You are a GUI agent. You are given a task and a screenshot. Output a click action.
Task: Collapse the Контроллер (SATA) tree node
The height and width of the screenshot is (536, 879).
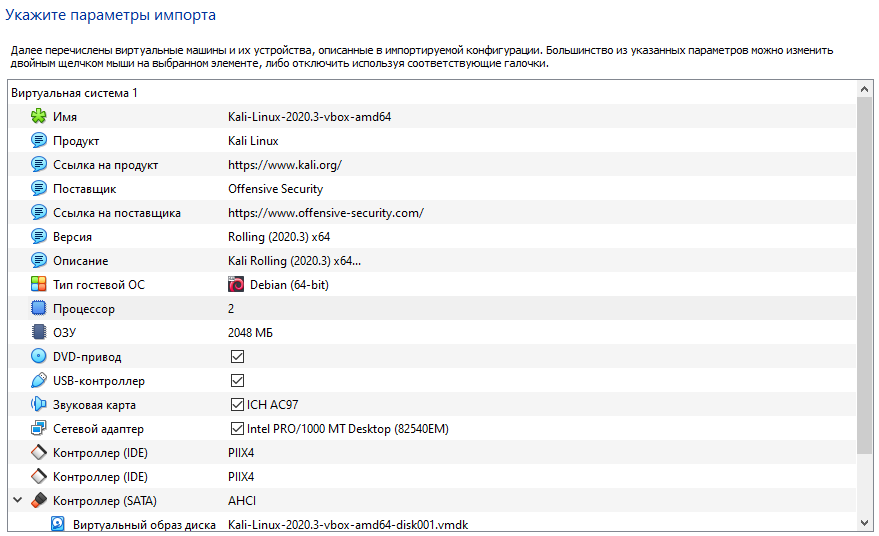(x=18, y=500)
